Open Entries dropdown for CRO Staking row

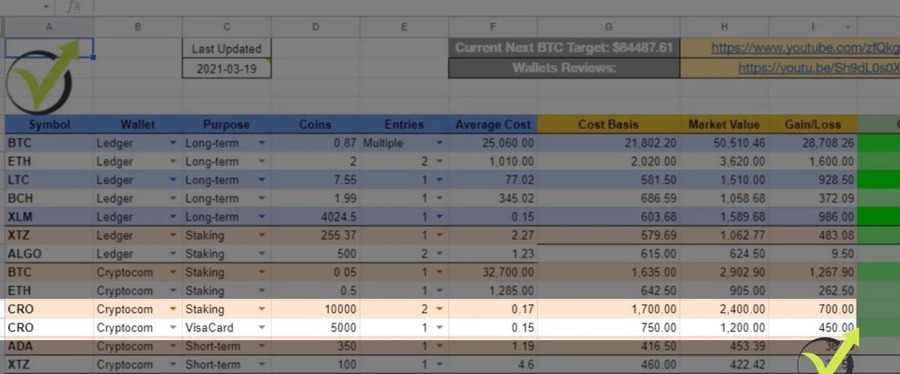point(440,309)
